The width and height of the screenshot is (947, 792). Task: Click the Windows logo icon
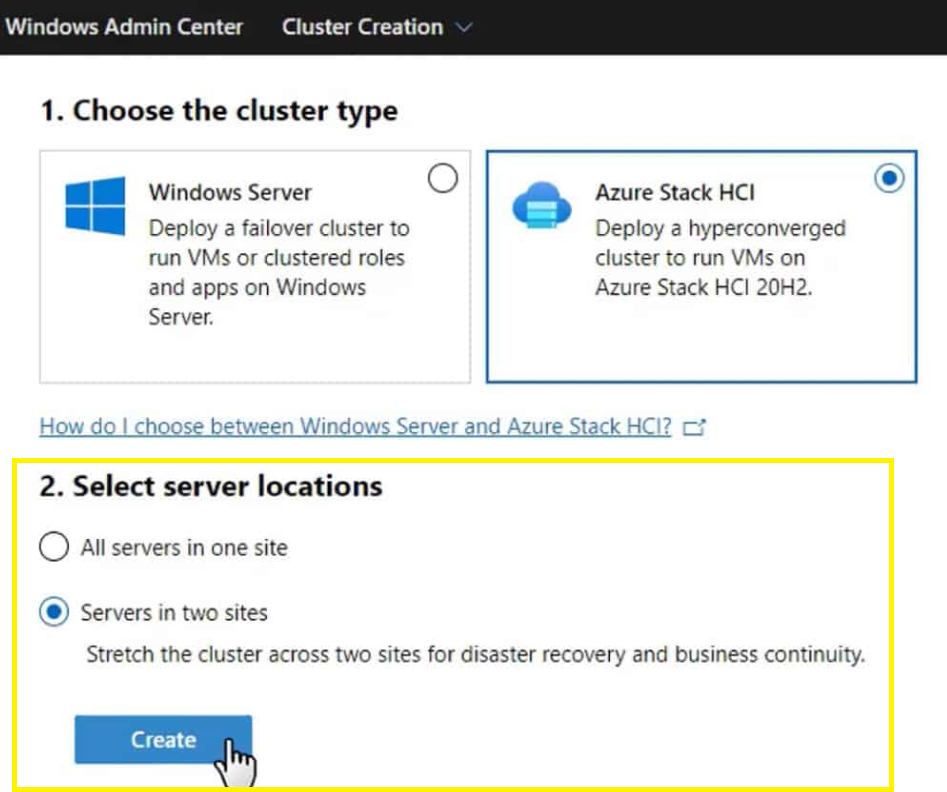pyautogui.click(x=95, y=205)
